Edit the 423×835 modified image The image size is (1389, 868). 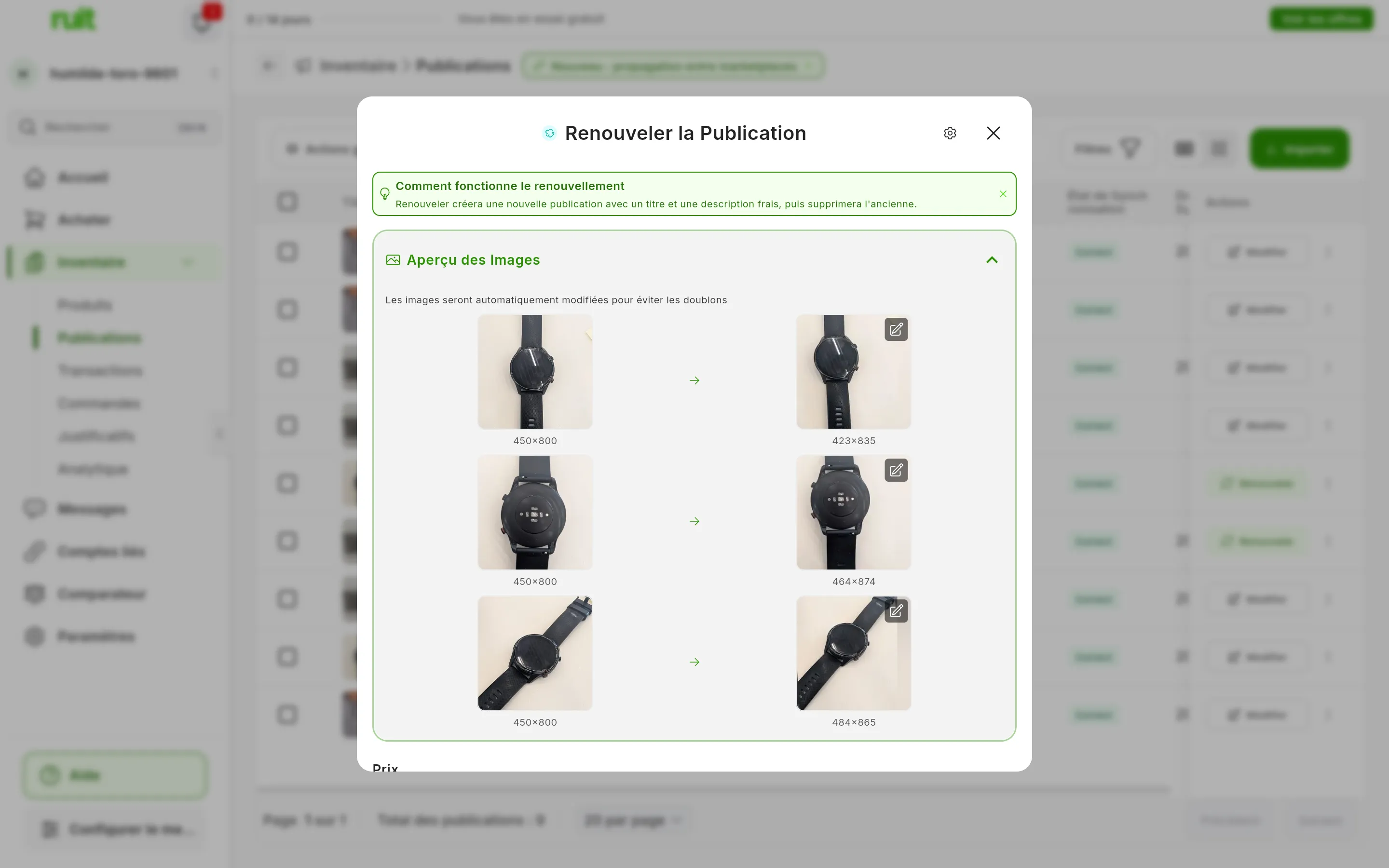coord(896,329)
